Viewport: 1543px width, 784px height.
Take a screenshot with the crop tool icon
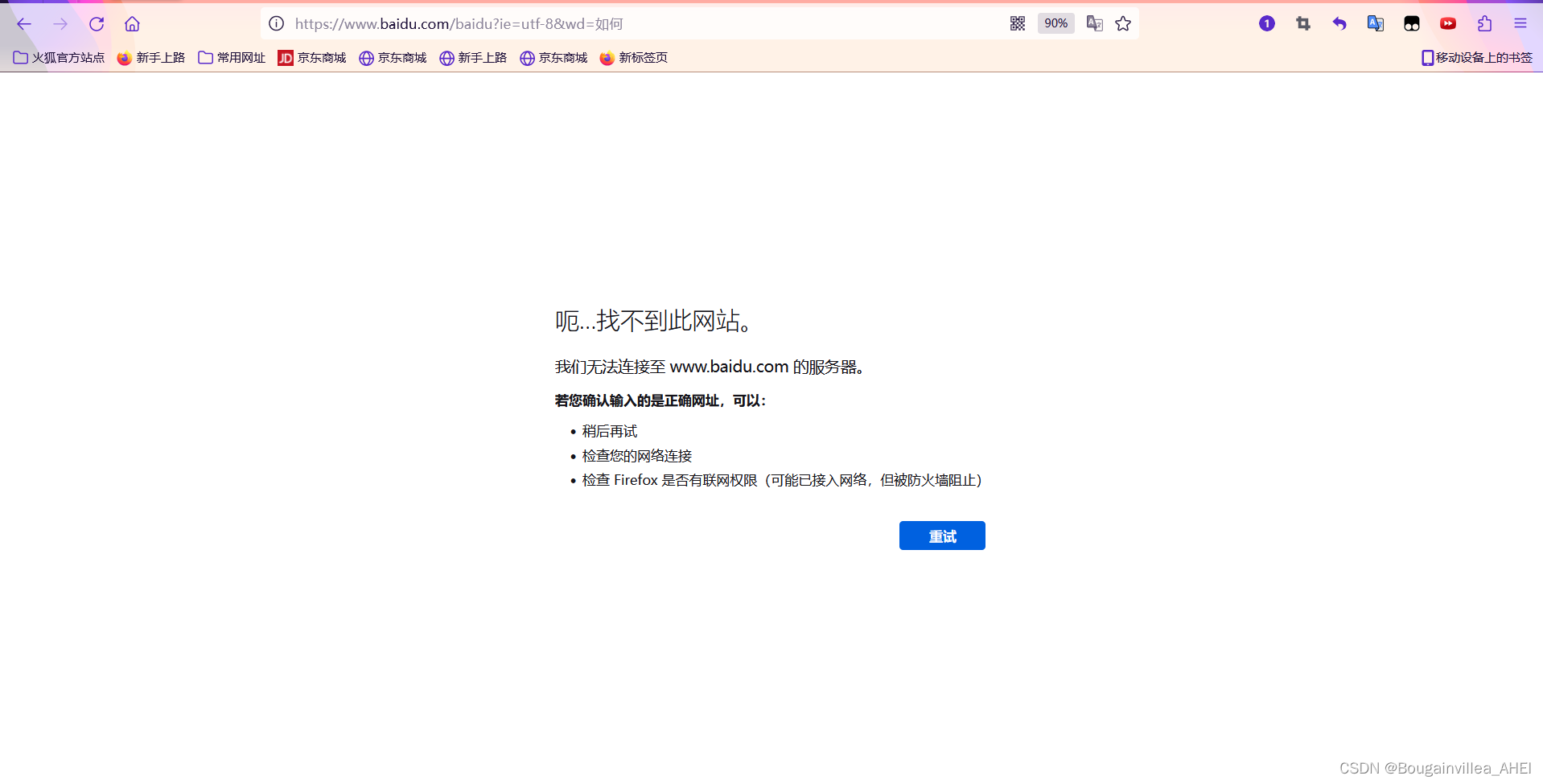point(1303,23)
